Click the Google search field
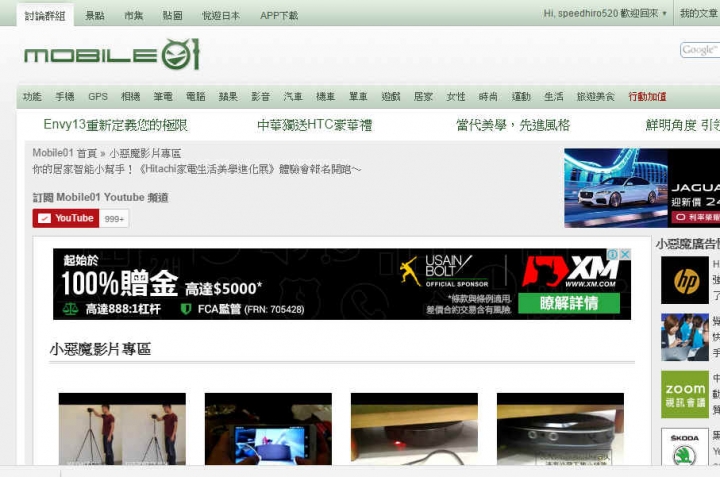The width and height of the screenshot is (720, 477). 700,50
